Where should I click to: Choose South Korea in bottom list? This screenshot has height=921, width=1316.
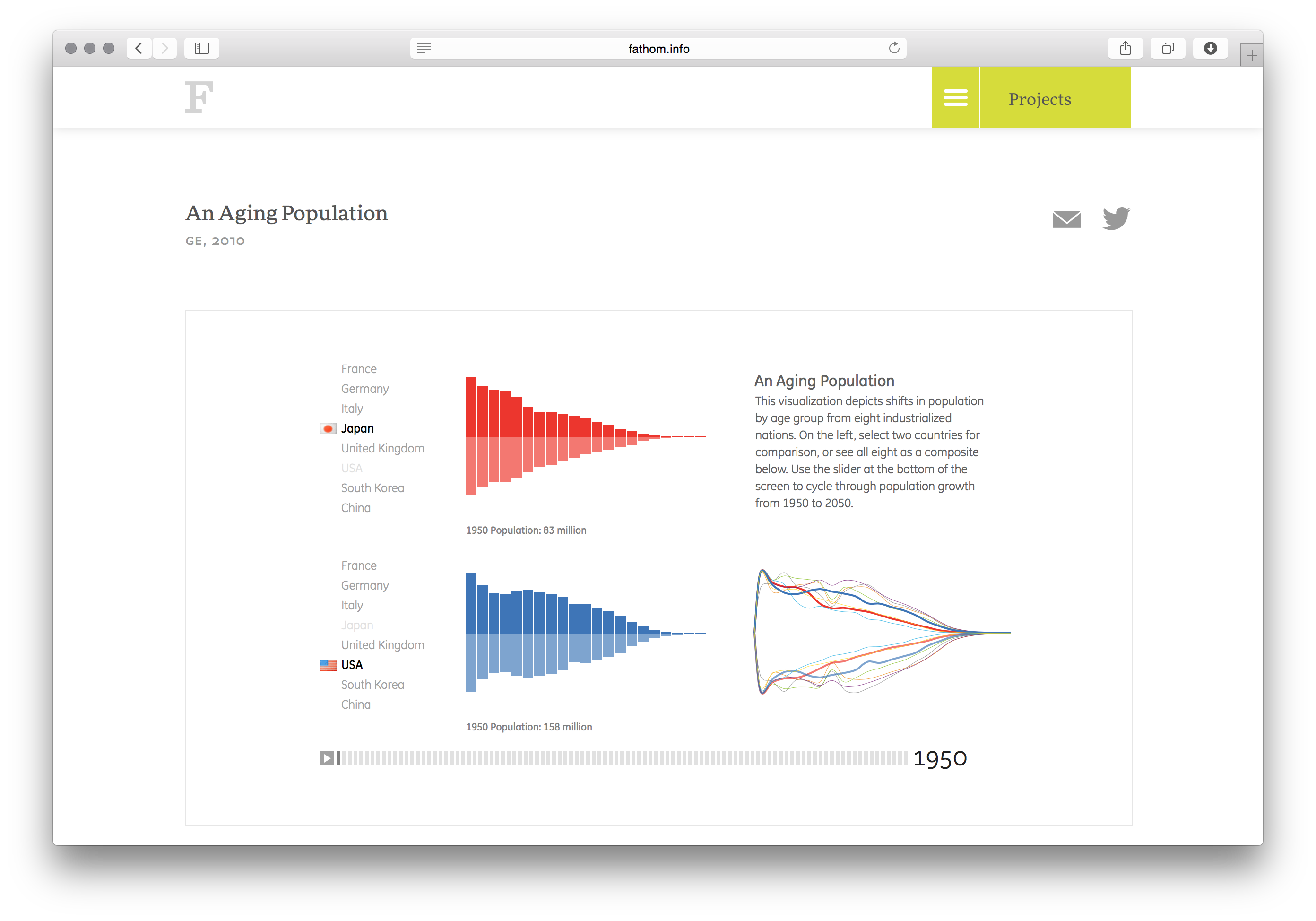(372, 685)
